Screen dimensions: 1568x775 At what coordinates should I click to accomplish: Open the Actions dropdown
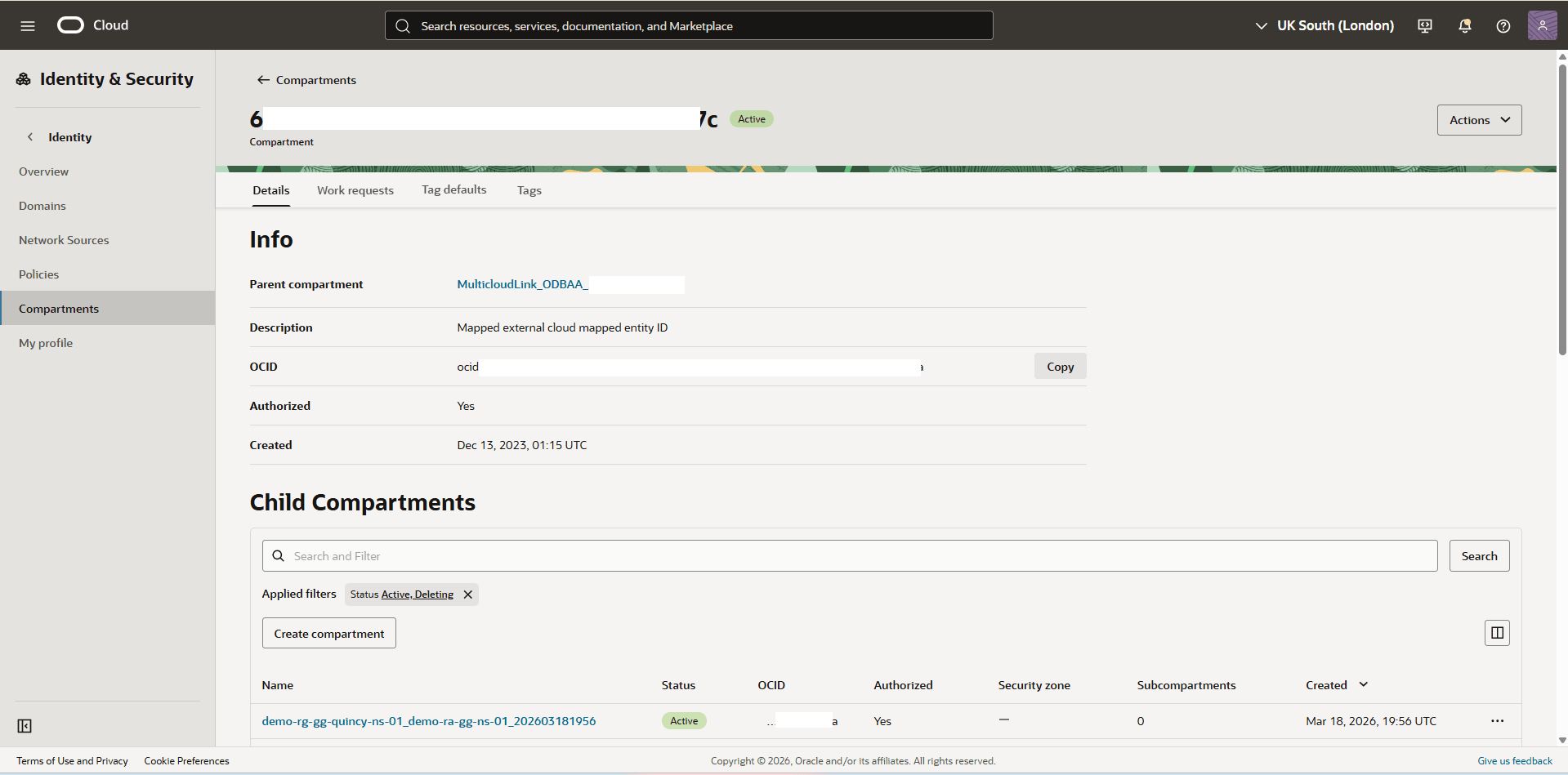[x=1479, y=119]
